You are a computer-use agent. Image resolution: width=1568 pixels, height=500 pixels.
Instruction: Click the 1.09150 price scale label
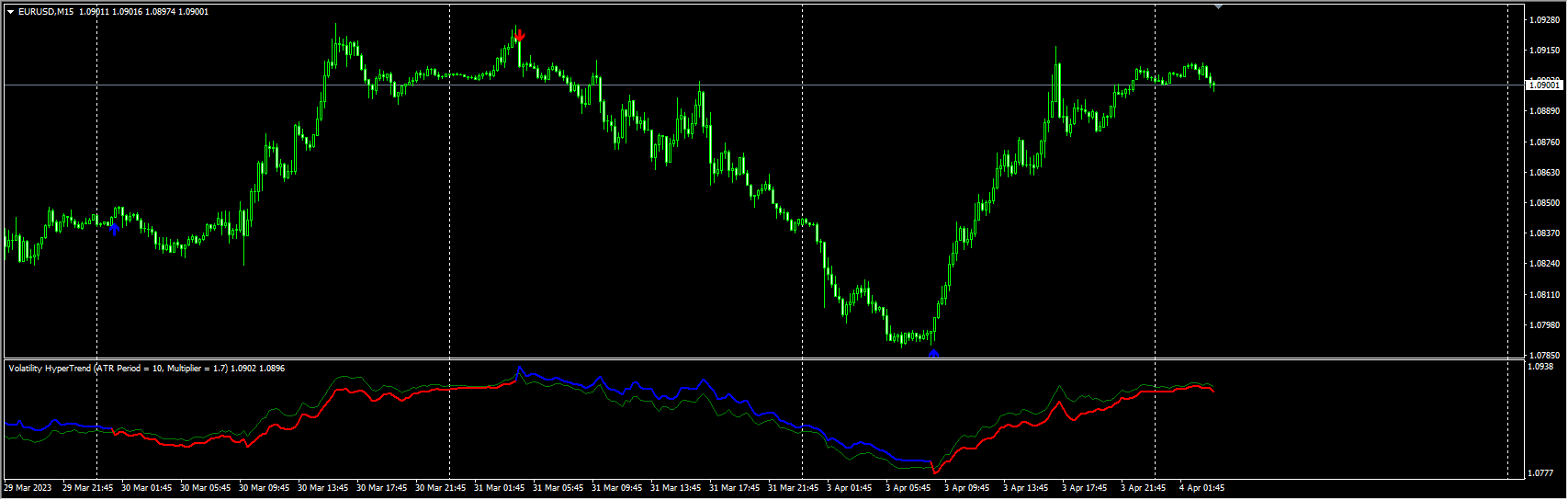point(1545,51)
